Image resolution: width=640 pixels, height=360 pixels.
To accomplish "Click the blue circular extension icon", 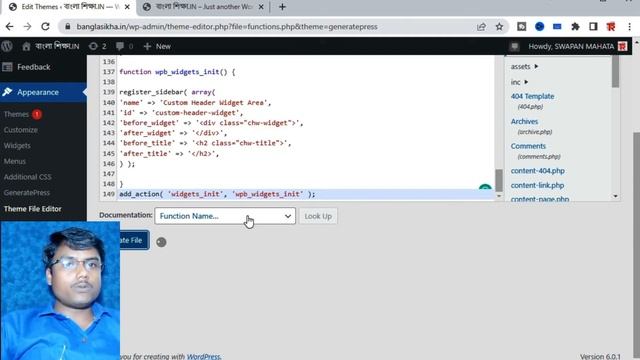I will [x=540, y=27].
